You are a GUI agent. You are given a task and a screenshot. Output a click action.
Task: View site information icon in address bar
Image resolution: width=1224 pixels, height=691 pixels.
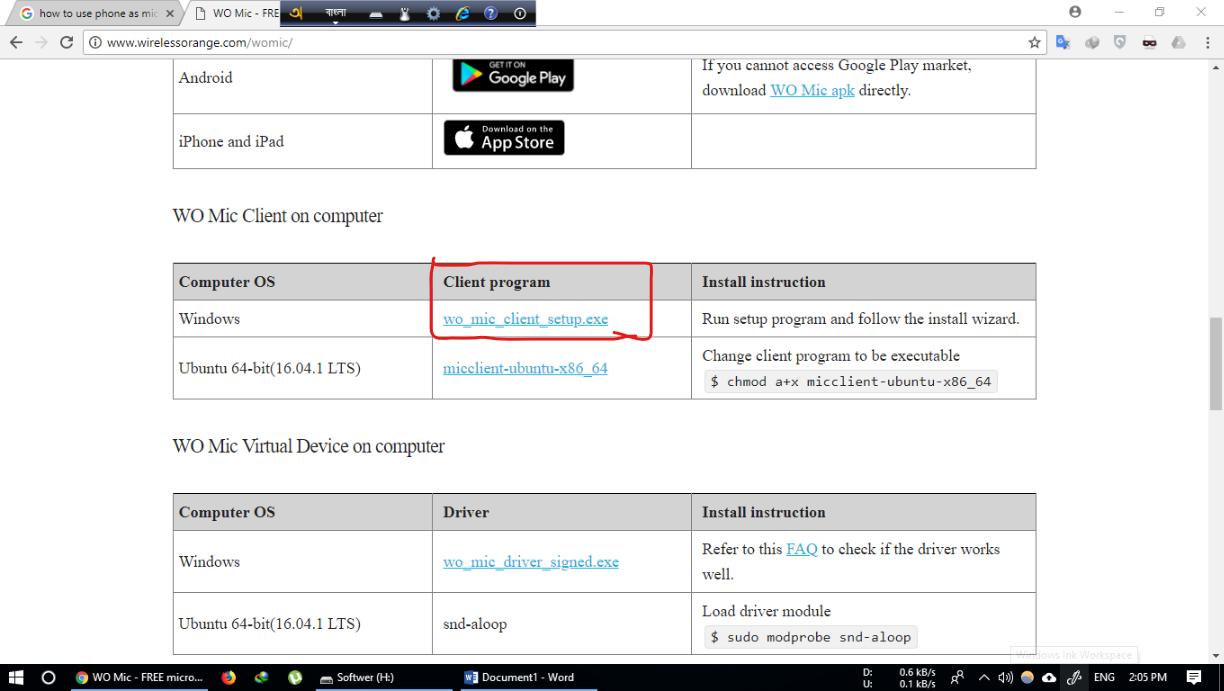[x=95, y=43]
